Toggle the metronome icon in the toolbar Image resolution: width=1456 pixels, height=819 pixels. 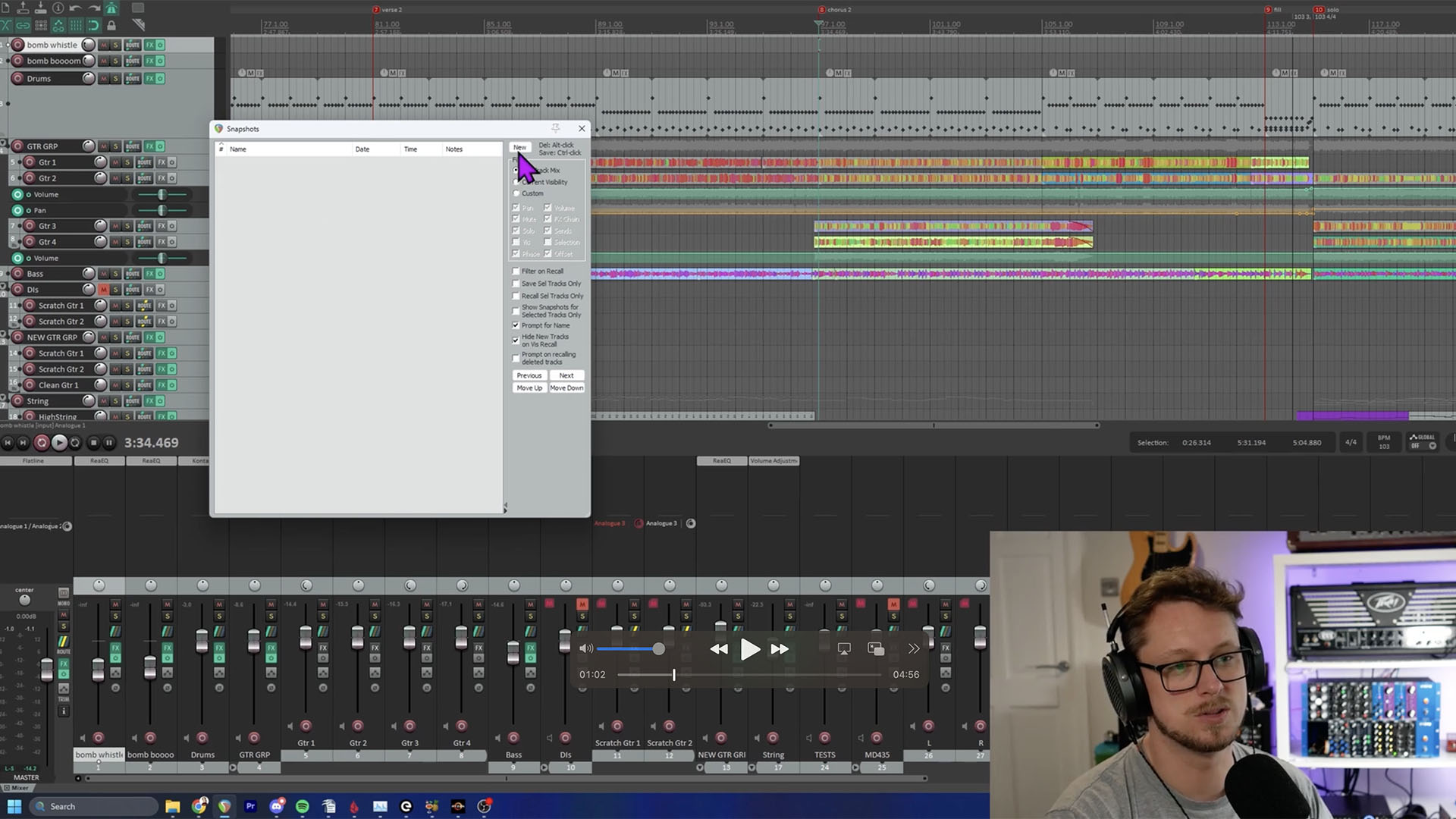click(111, 8)
